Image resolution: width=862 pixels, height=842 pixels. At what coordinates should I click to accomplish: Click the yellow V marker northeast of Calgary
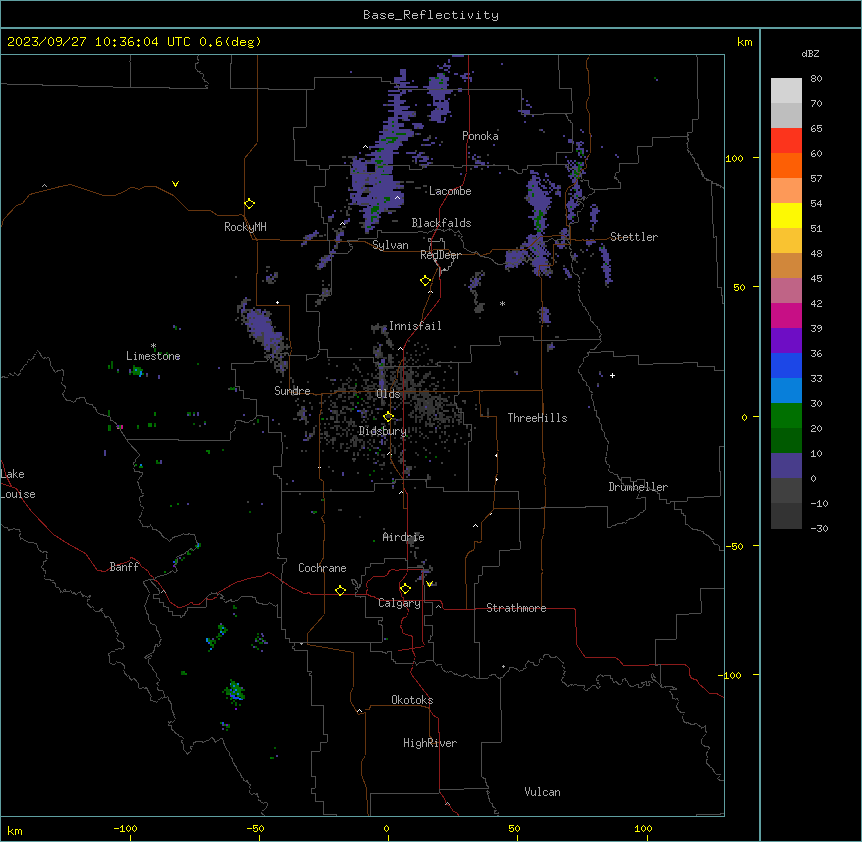(429, 584)
